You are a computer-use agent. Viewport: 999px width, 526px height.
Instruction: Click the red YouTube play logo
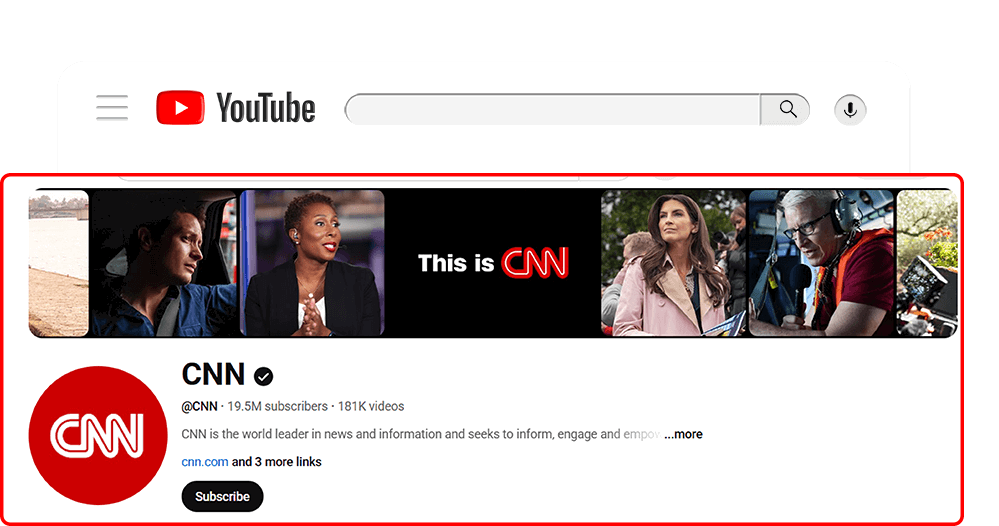tap(180, 108)
